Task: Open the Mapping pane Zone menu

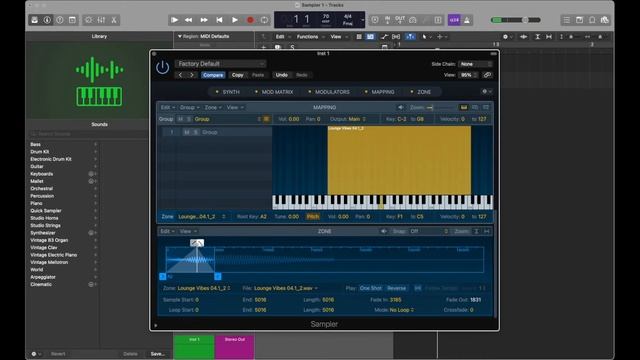Action: point(213,107)
